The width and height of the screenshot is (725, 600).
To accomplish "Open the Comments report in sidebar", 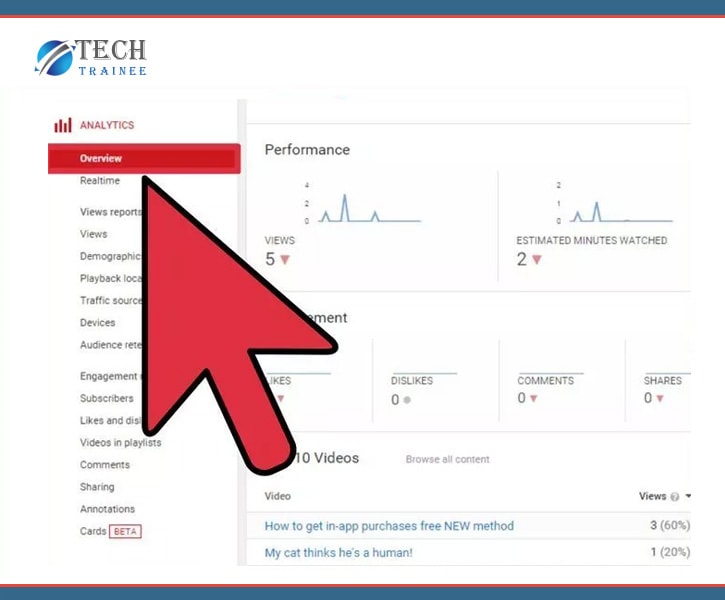I will point(105,465).
